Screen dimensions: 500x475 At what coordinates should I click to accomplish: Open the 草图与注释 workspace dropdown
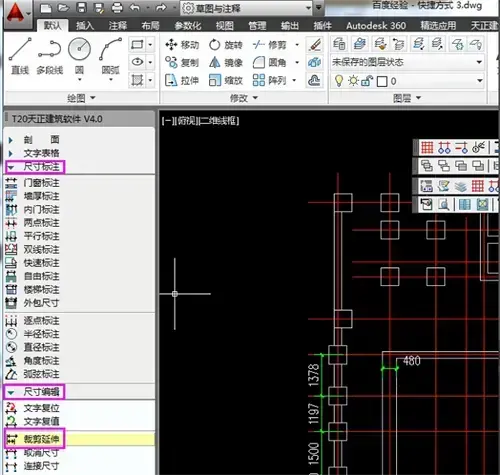point(246,8)
